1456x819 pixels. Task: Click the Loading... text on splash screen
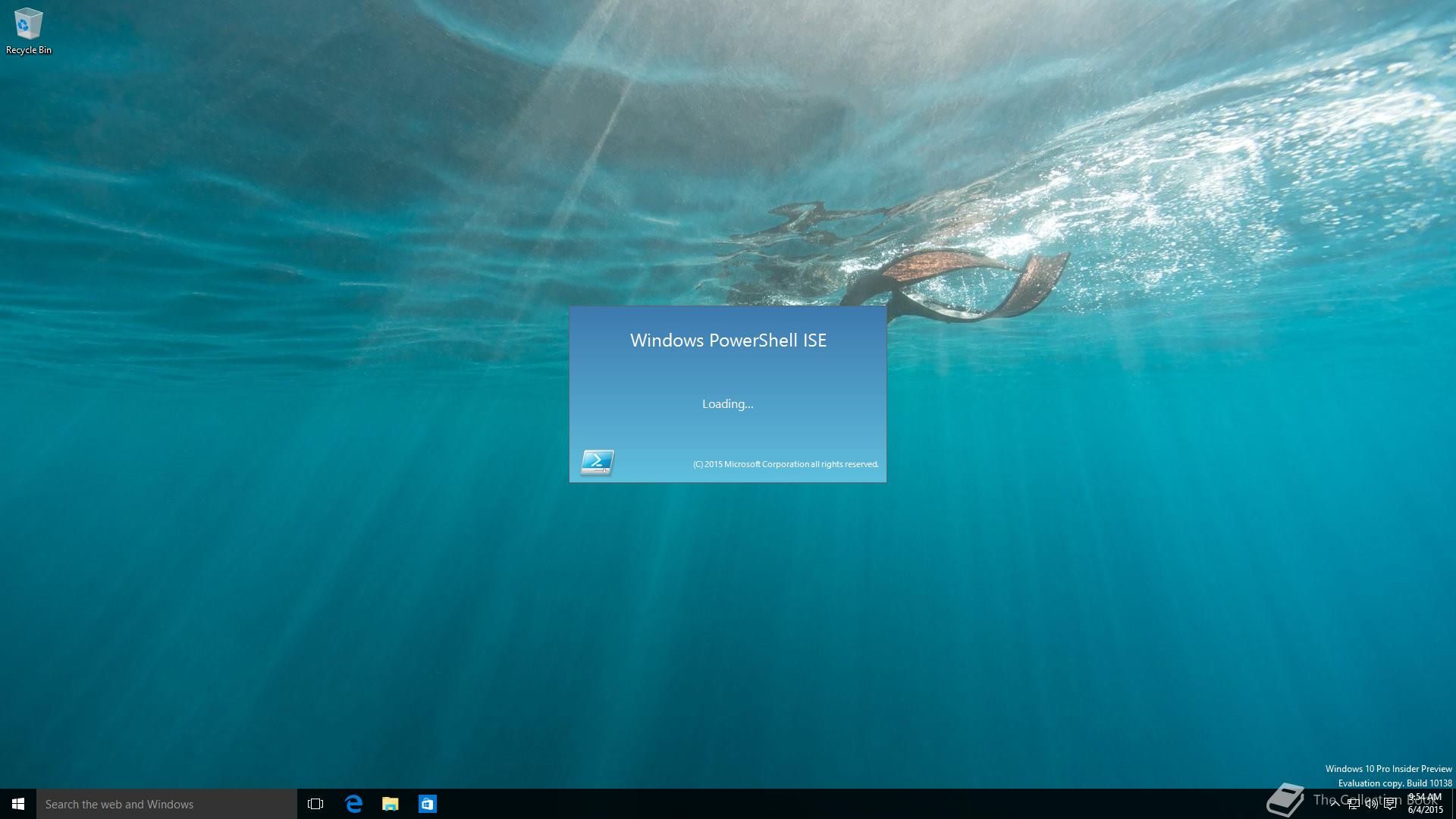727,404
